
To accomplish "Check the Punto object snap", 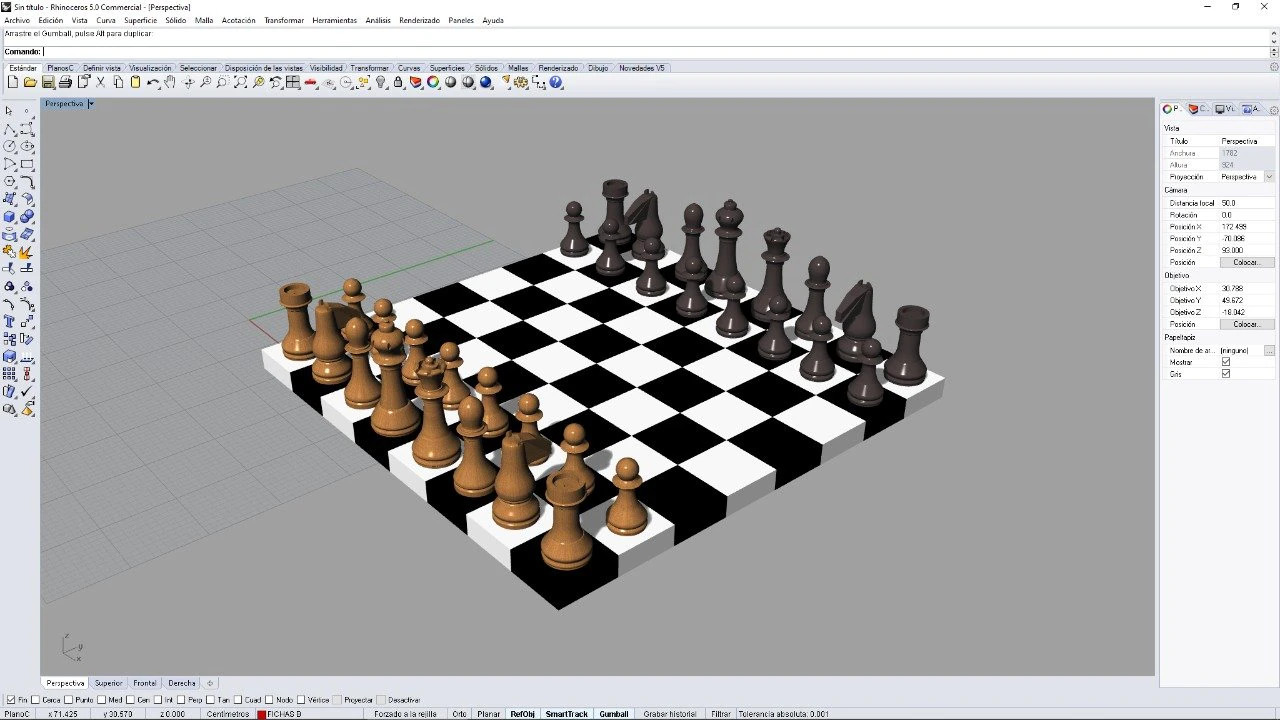I will [67, 700].
